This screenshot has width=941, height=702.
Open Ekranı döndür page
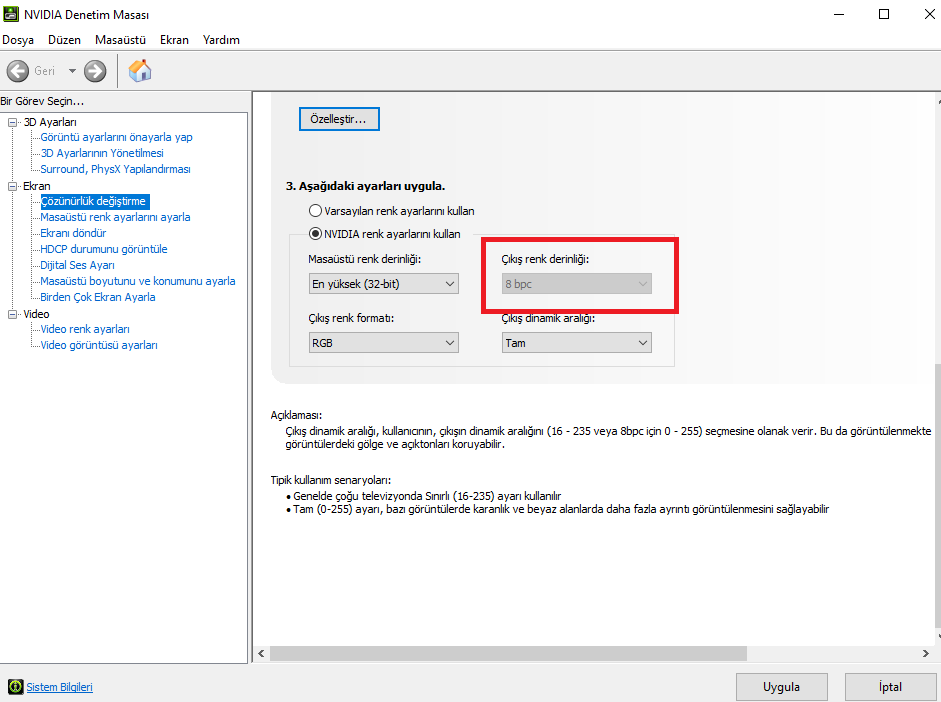pyautogui.click(x=73, y=233)
